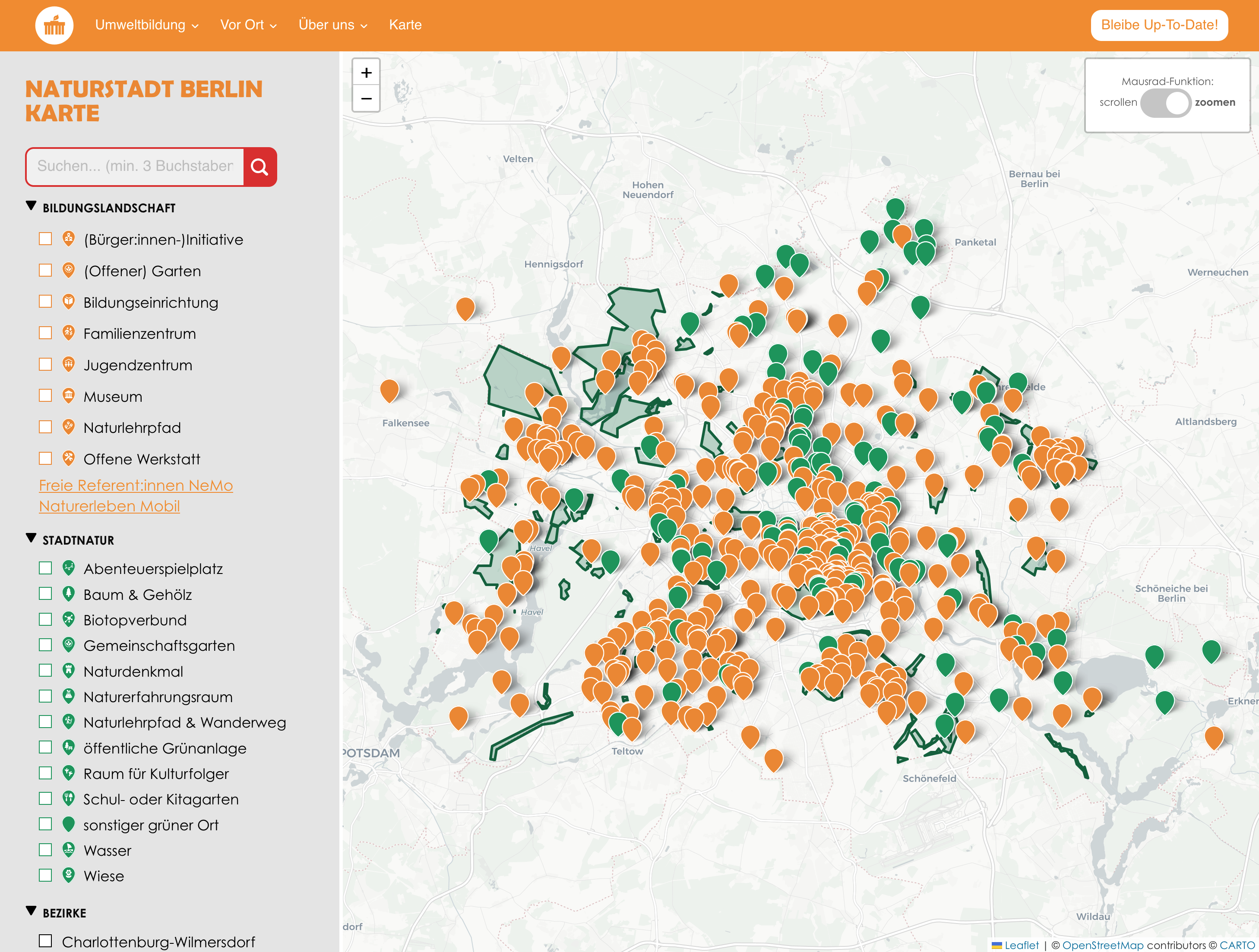The width and height of the screenshot is (1259, 952).
Task: Click the Bleibe Up-To-Date! button
Action: coord(1159,25)
